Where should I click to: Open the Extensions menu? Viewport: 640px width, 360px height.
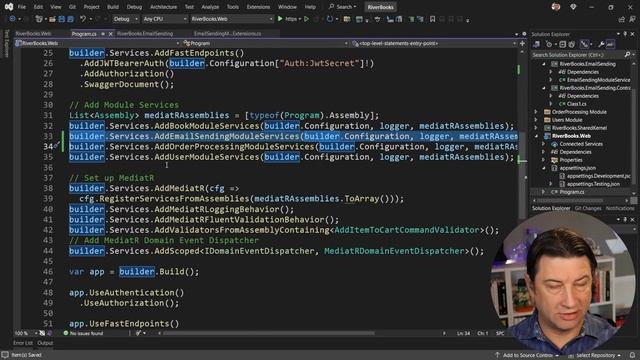(x=258, y=7)
